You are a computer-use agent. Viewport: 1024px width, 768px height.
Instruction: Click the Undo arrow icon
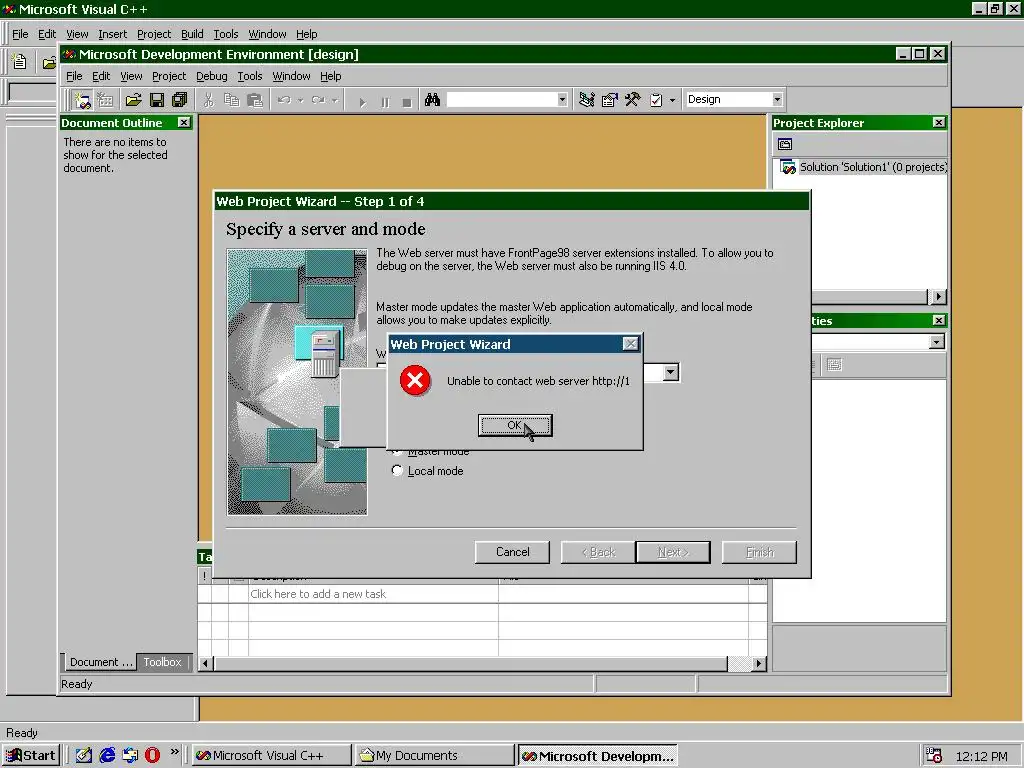(x=284, y=100)
